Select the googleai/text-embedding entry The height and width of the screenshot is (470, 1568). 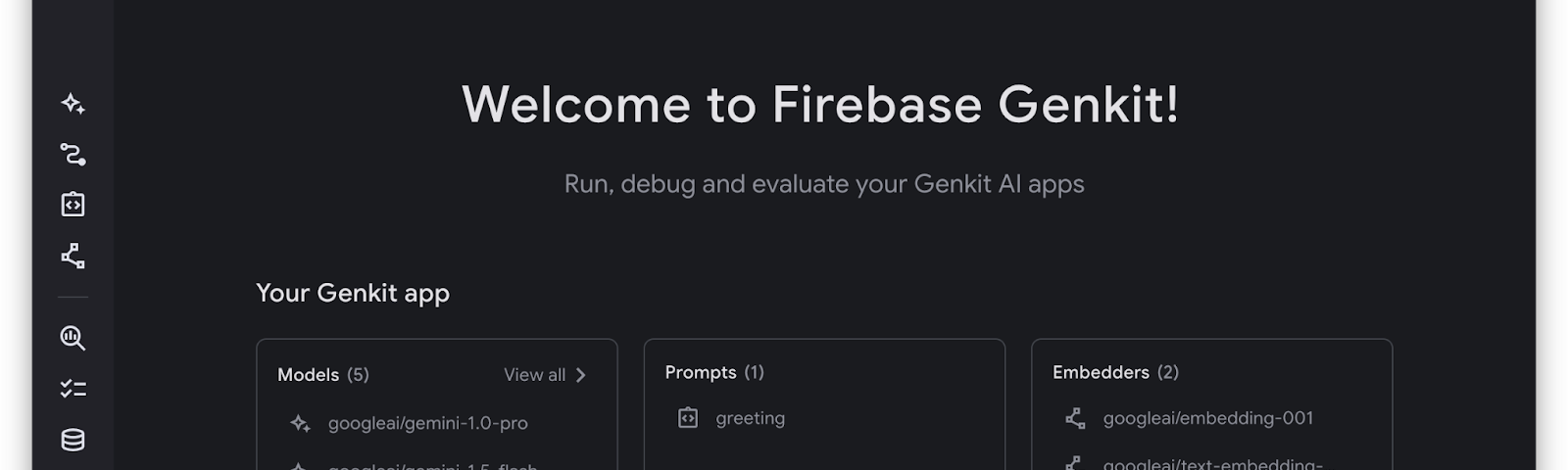(1212, 464)
